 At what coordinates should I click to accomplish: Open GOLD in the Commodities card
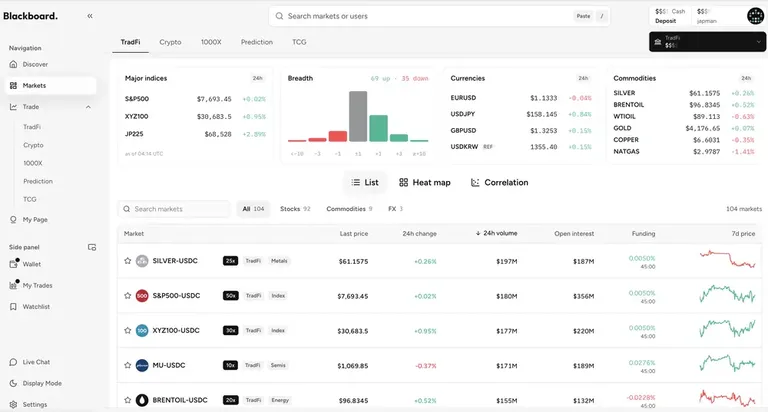point(683,128)
